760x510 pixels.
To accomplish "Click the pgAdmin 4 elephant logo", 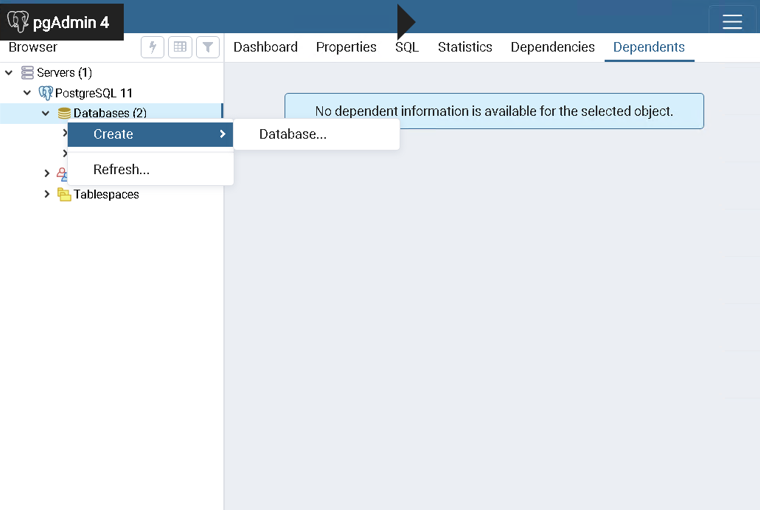I will coord(18,21).
